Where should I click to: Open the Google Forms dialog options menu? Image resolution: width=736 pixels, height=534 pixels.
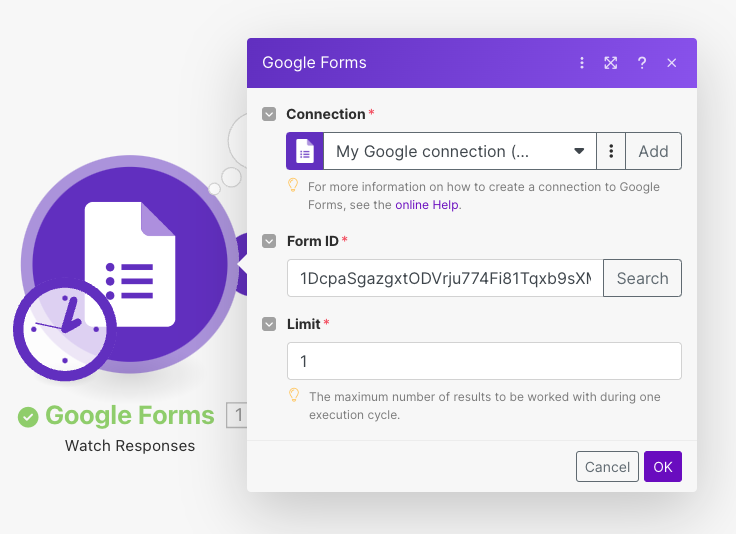(582, 63)
